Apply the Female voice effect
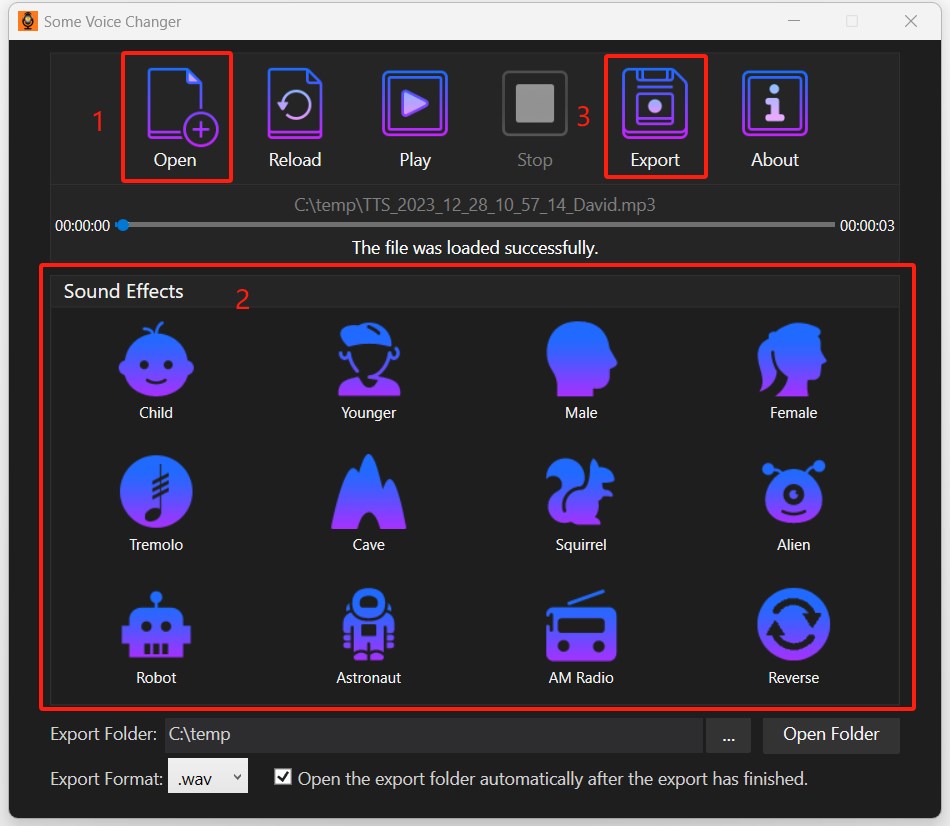The image size is (950, 826). coord(793,368)
